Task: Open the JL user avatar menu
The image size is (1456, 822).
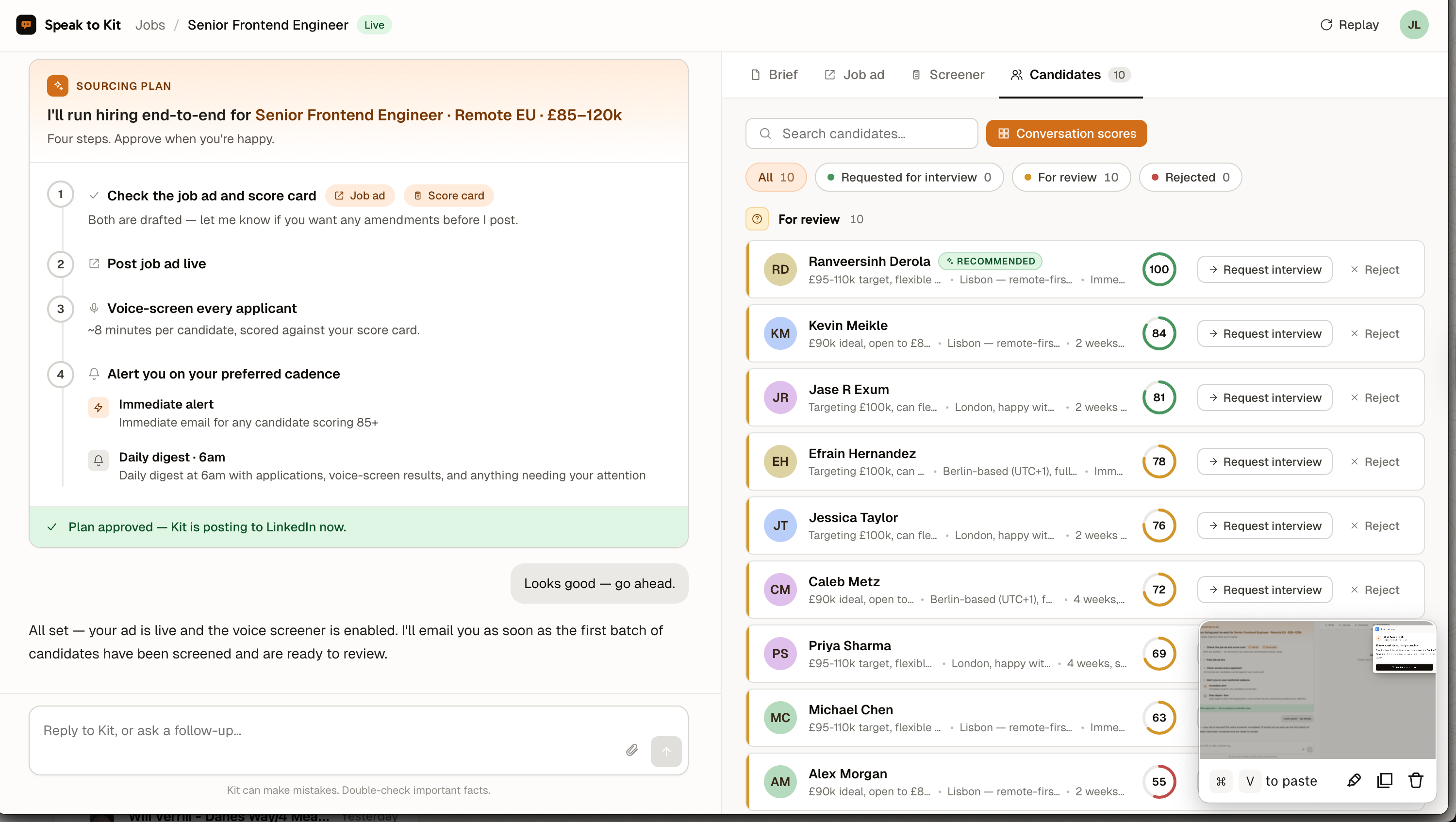Action: pyautogui.click(x=1414, y=25)
